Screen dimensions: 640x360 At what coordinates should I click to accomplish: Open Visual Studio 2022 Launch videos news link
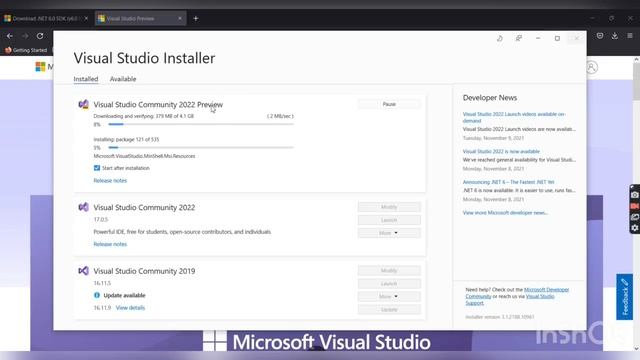point(514,118)
